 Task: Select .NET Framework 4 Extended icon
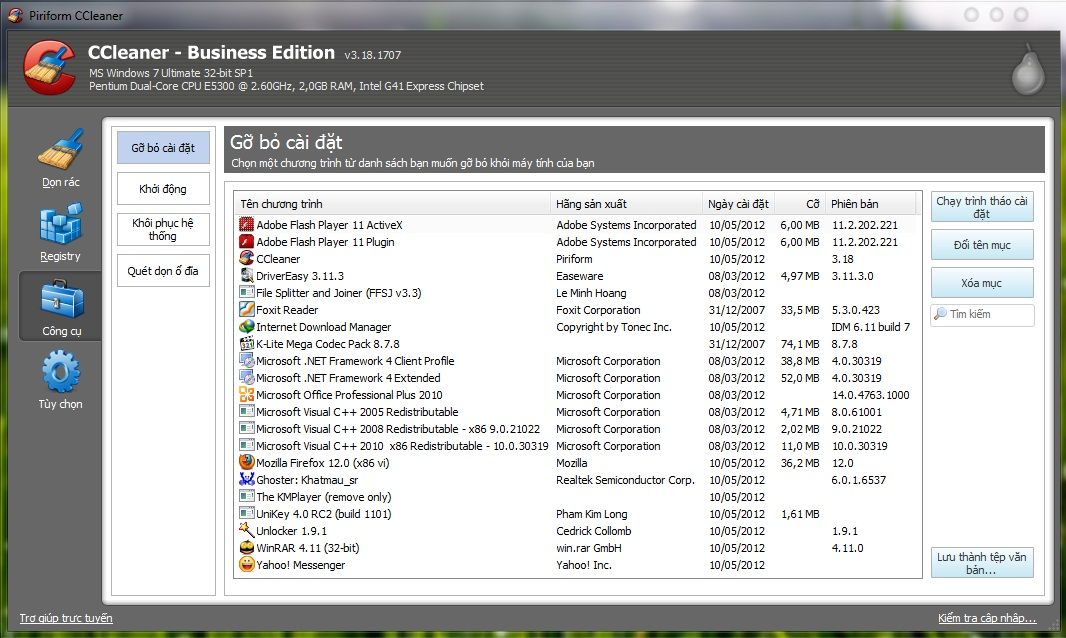point(246,377)
